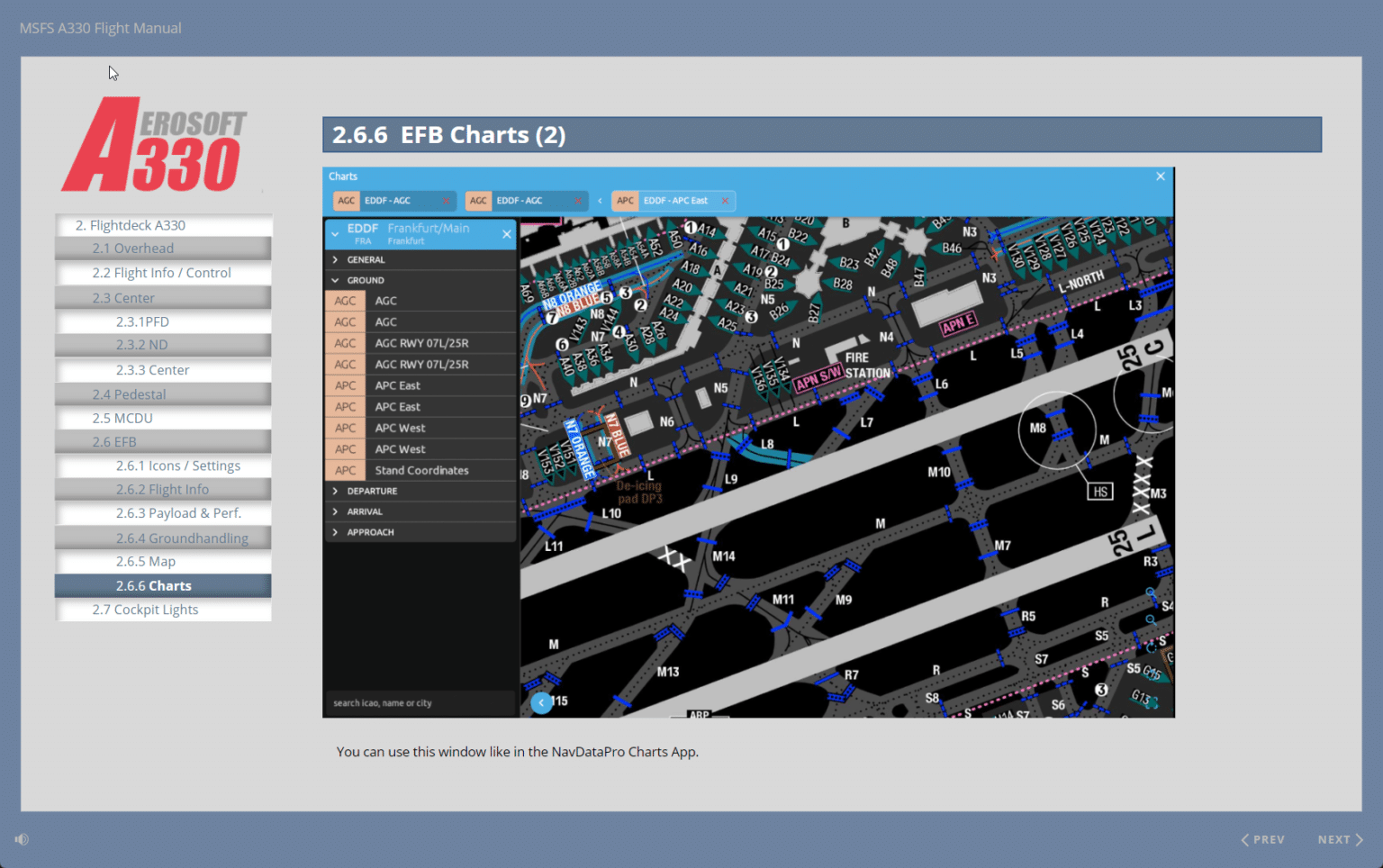
Task: Close the EDDF - APC East tab
Action: tap(725, 201)
